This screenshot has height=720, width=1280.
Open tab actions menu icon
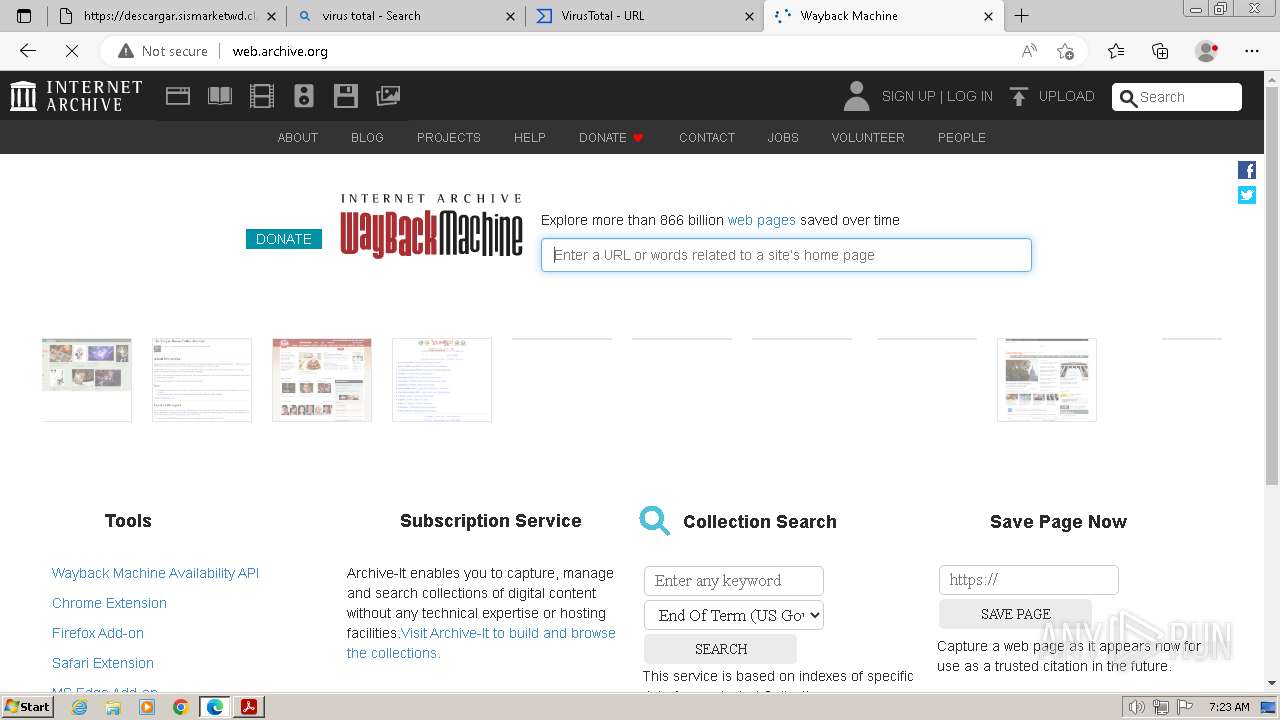[x=24, y=16]
